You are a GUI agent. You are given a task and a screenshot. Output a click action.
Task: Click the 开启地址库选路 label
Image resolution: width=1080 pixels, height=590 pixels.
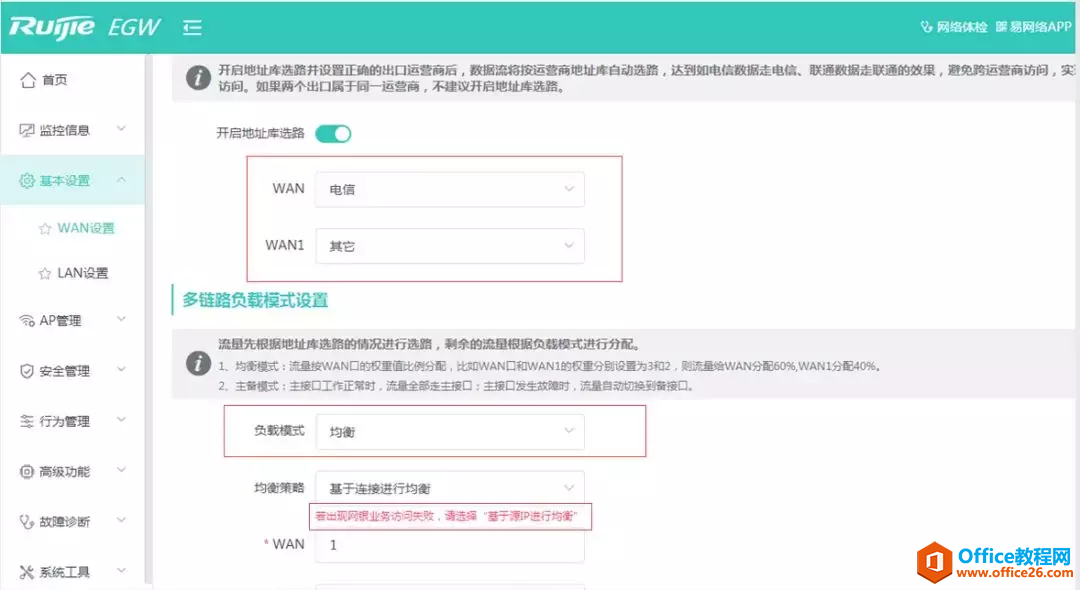coord(260,133)
